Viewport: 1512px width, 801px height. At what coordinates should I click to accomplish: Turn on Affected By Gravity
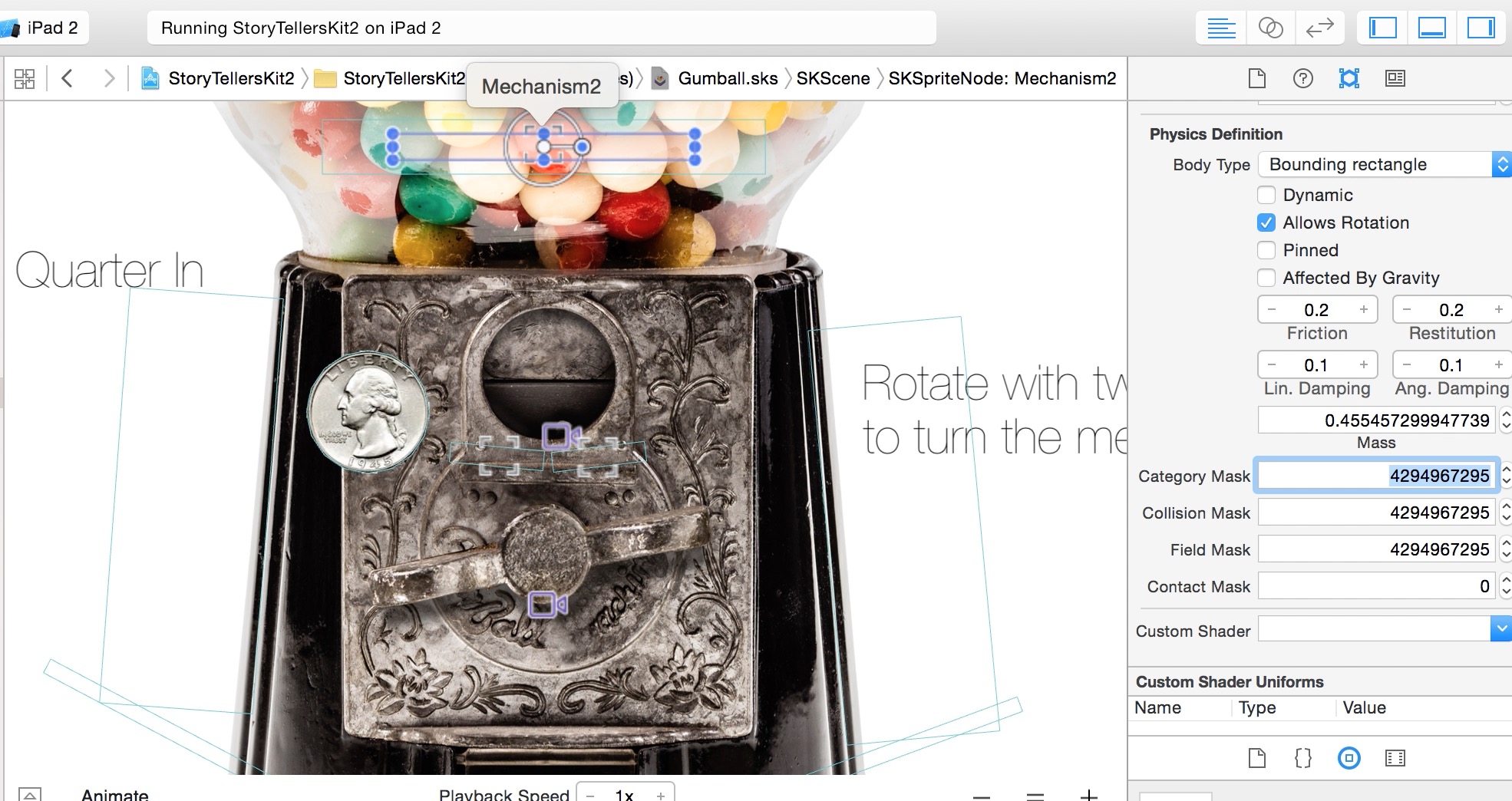coord(1266,278)
